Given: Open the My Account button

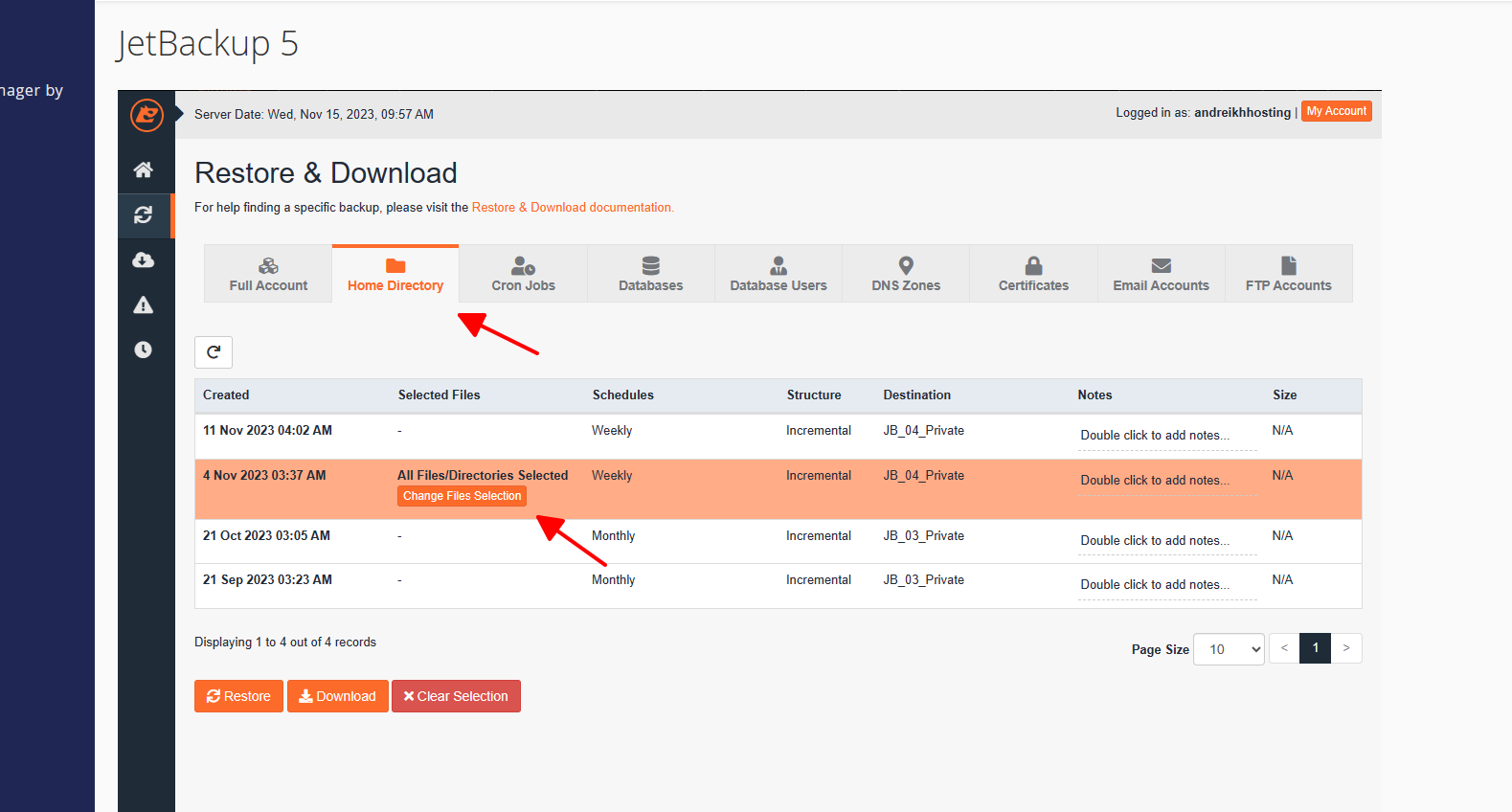Looking at the screenshot, I should 1337,111.
